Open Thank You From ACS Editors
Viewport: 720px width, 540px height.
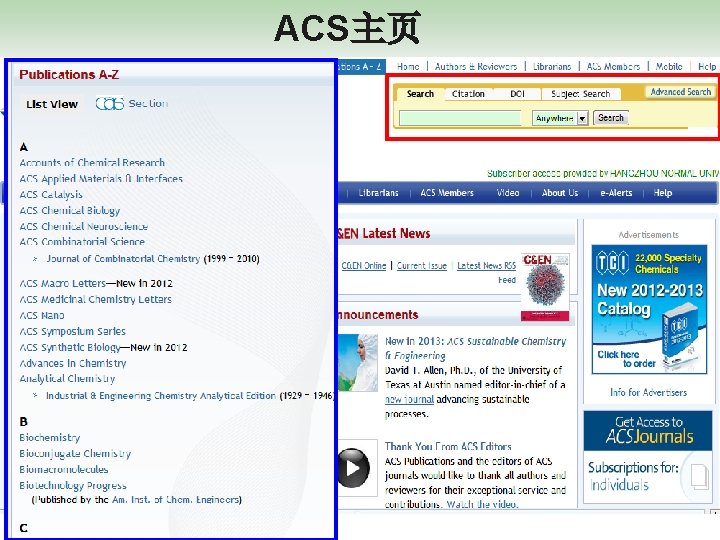click(448, 446)
